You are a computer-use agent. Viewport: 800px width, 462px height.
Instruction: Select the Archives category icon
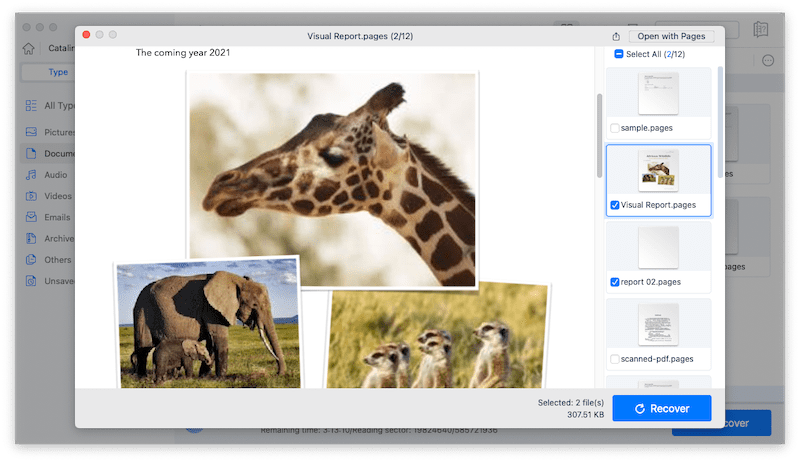point(31,239)
